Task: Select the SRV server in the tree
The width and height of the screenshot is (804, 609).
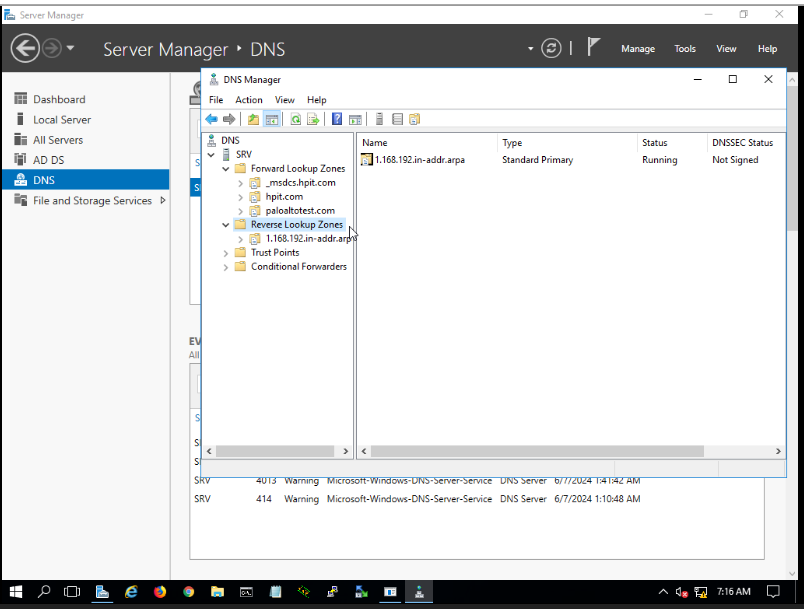Action: pos(244,154)
